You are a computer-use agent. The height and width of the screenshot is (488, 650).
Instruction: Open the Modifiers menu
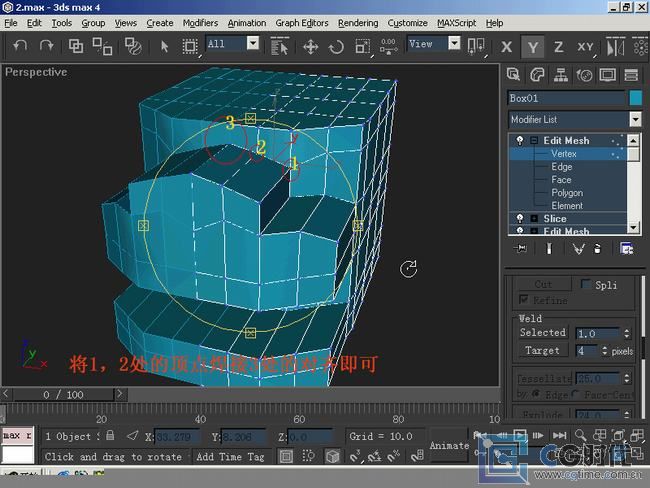coord(200,23)
